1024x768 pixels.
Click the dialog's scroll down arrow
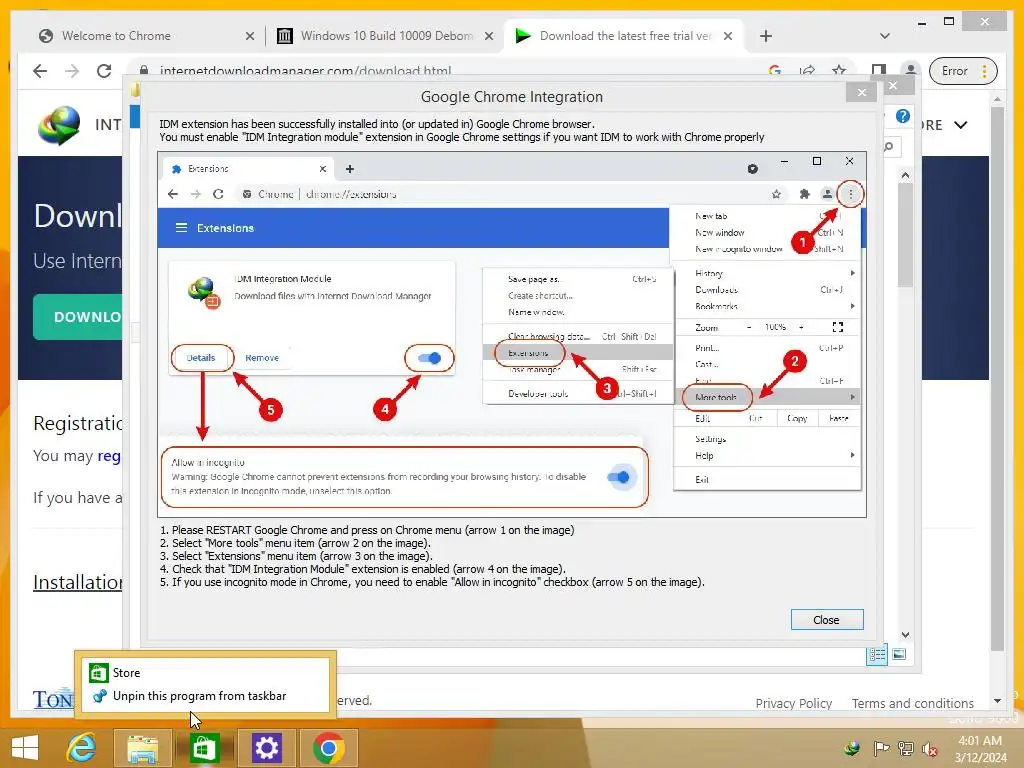point(905,635)
